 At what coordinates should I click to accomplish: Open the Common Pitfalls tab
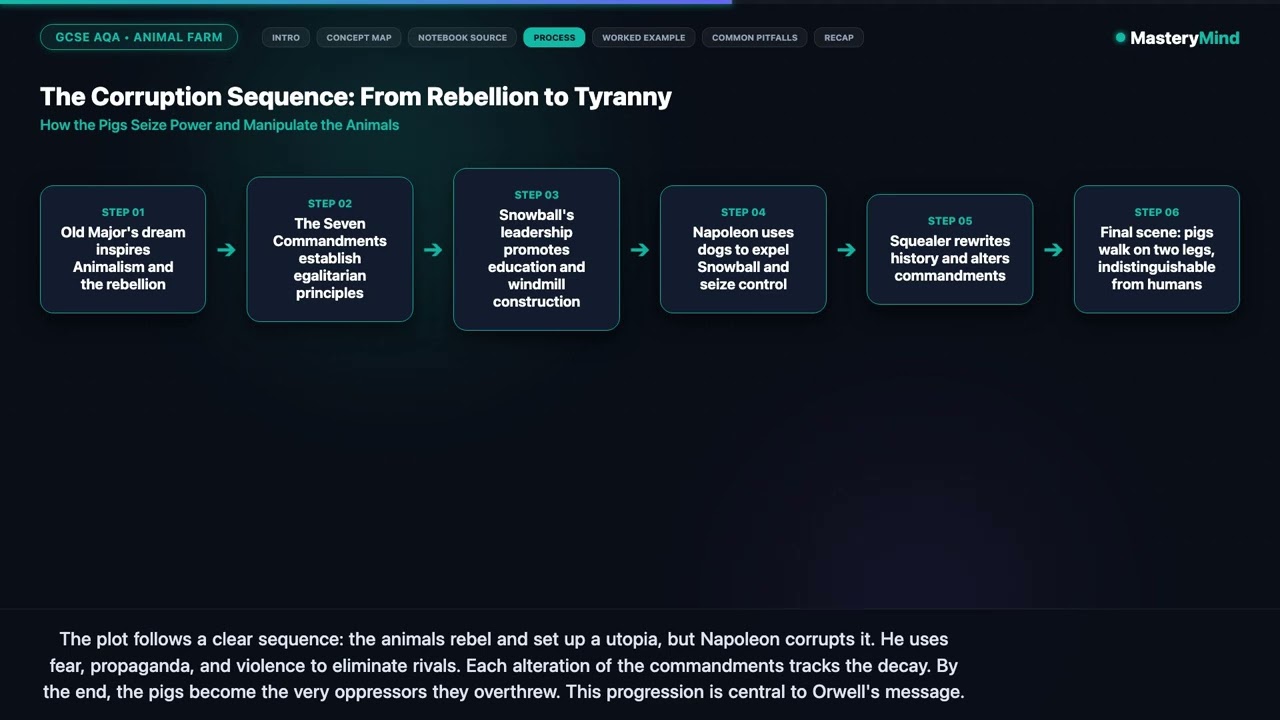point(754,38)
